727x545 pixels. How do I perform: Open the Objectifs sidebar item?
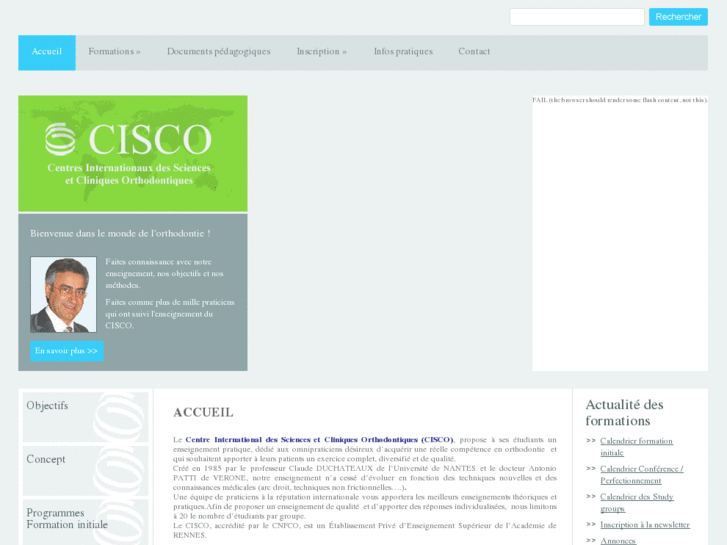(x=85, y=417)
